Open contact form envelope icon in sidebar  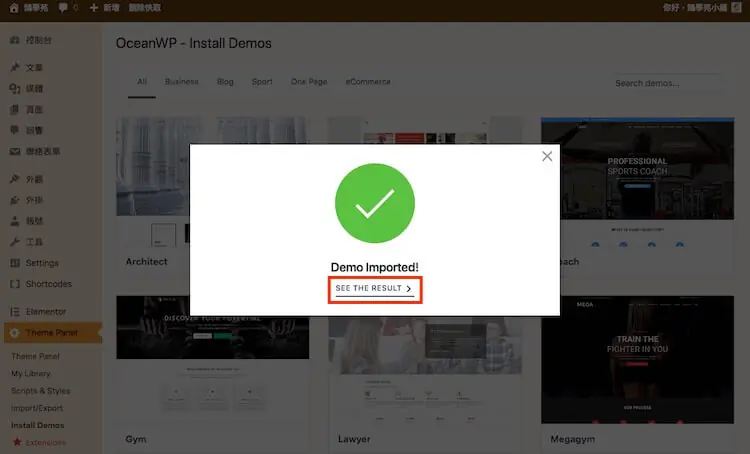coord(15,151)
